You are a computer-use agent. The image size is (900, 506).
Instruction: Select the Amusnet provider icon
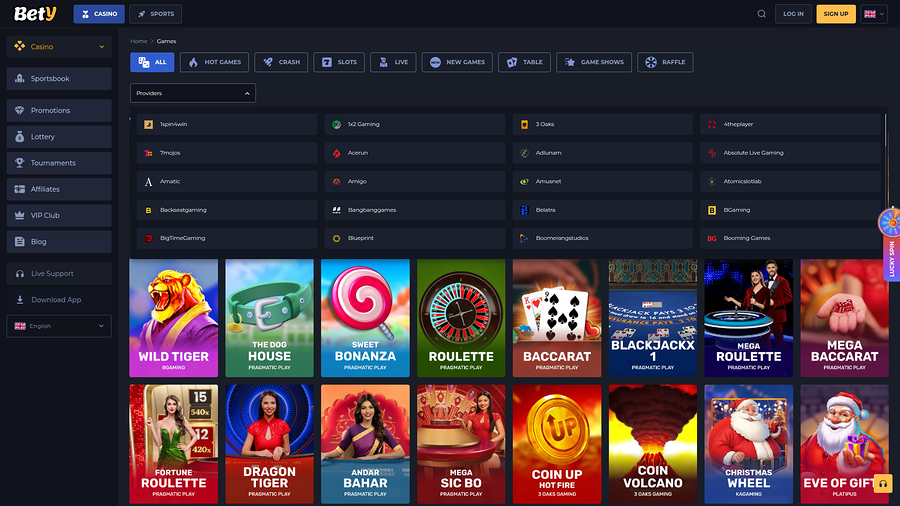point(524,182)
